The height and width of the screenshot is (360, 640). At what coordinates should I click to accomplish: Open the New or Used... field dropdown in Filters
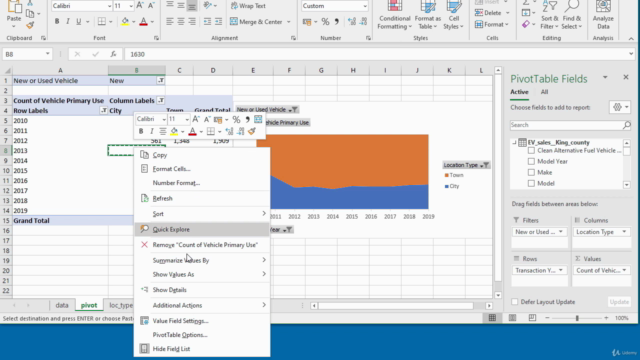(560, 232)
